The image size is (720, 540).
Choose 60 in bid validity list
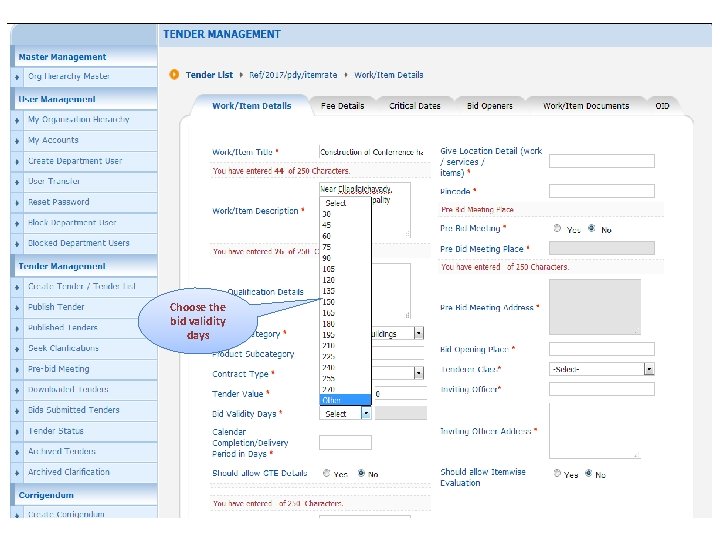(x=345, y=236)
